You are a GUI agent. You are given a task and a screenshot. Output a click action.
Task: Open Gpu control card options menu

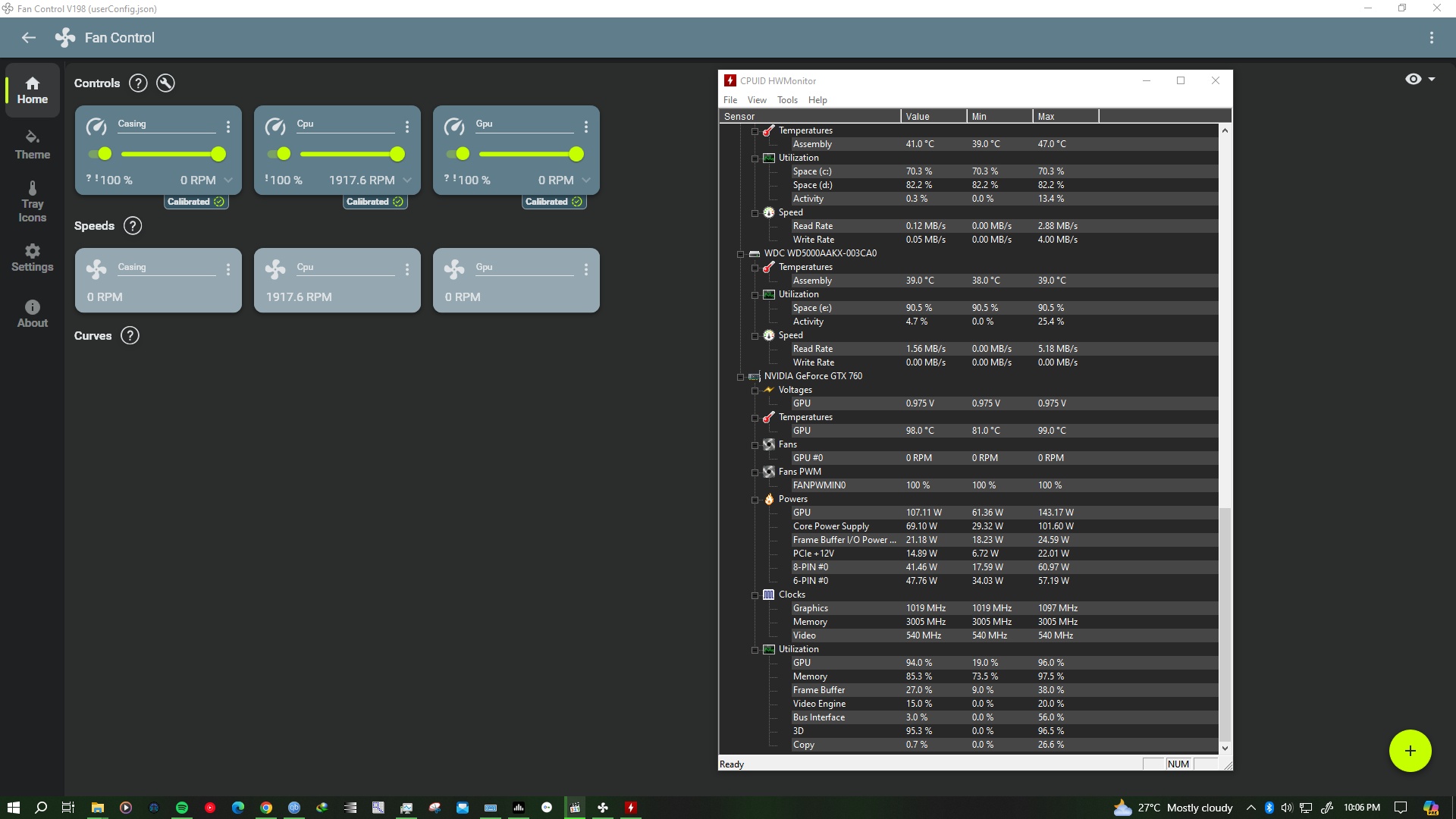[586, 127]
